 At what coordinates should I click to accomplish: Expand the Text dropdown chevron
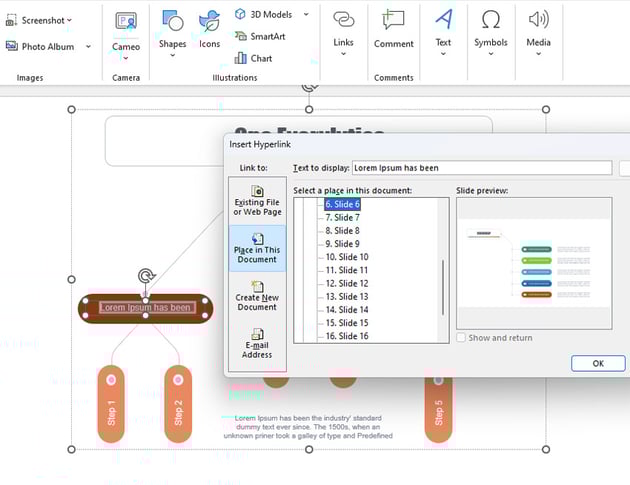[443, 53]
